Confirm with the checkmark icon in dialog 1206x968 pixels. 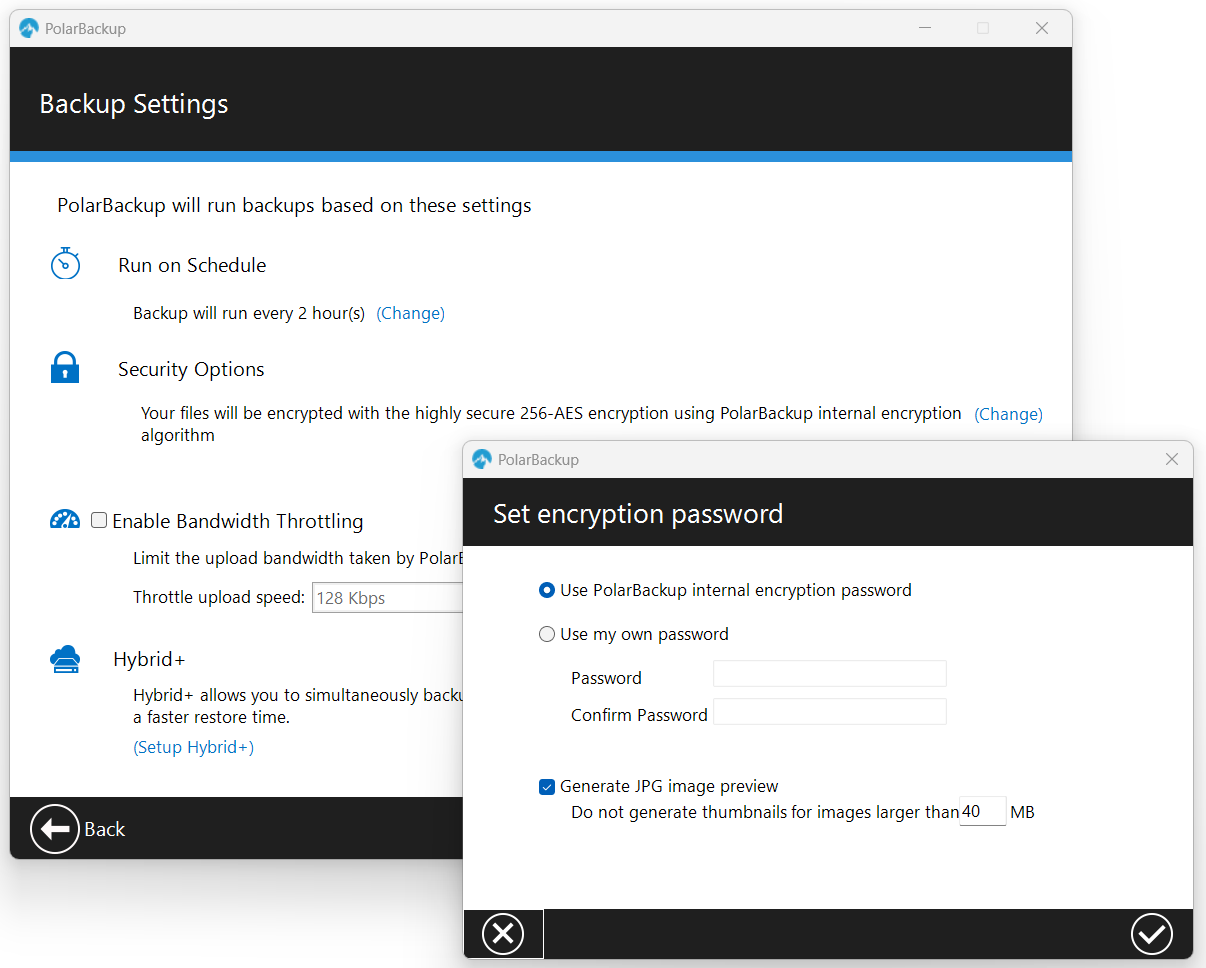pos(1151,934)
